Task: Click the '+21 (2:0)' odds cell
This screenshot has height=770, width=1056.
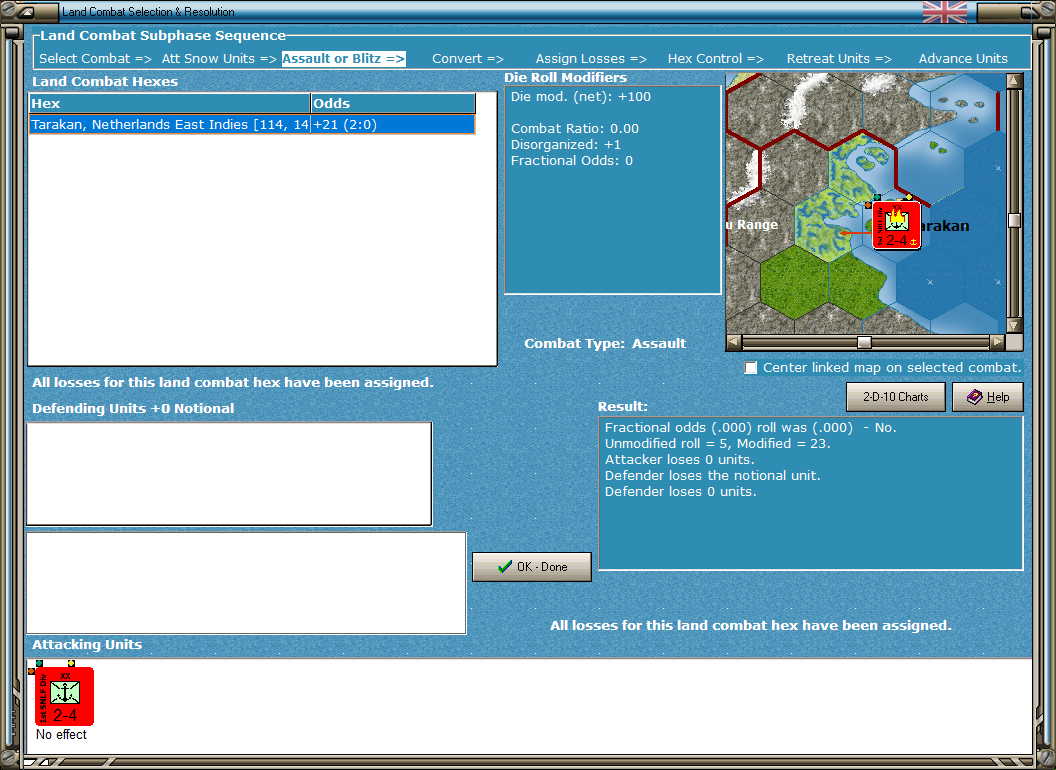Action: [x=393, y=125]
